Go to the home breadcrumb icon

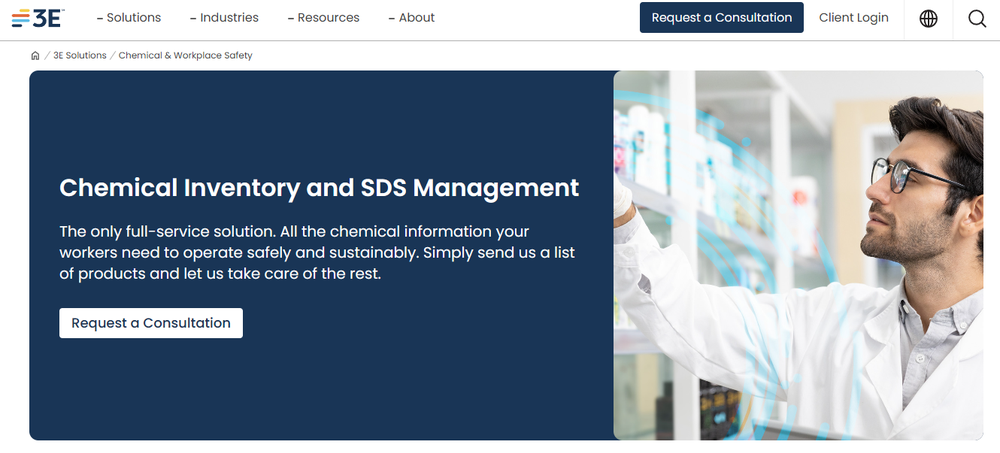point(36,56)
